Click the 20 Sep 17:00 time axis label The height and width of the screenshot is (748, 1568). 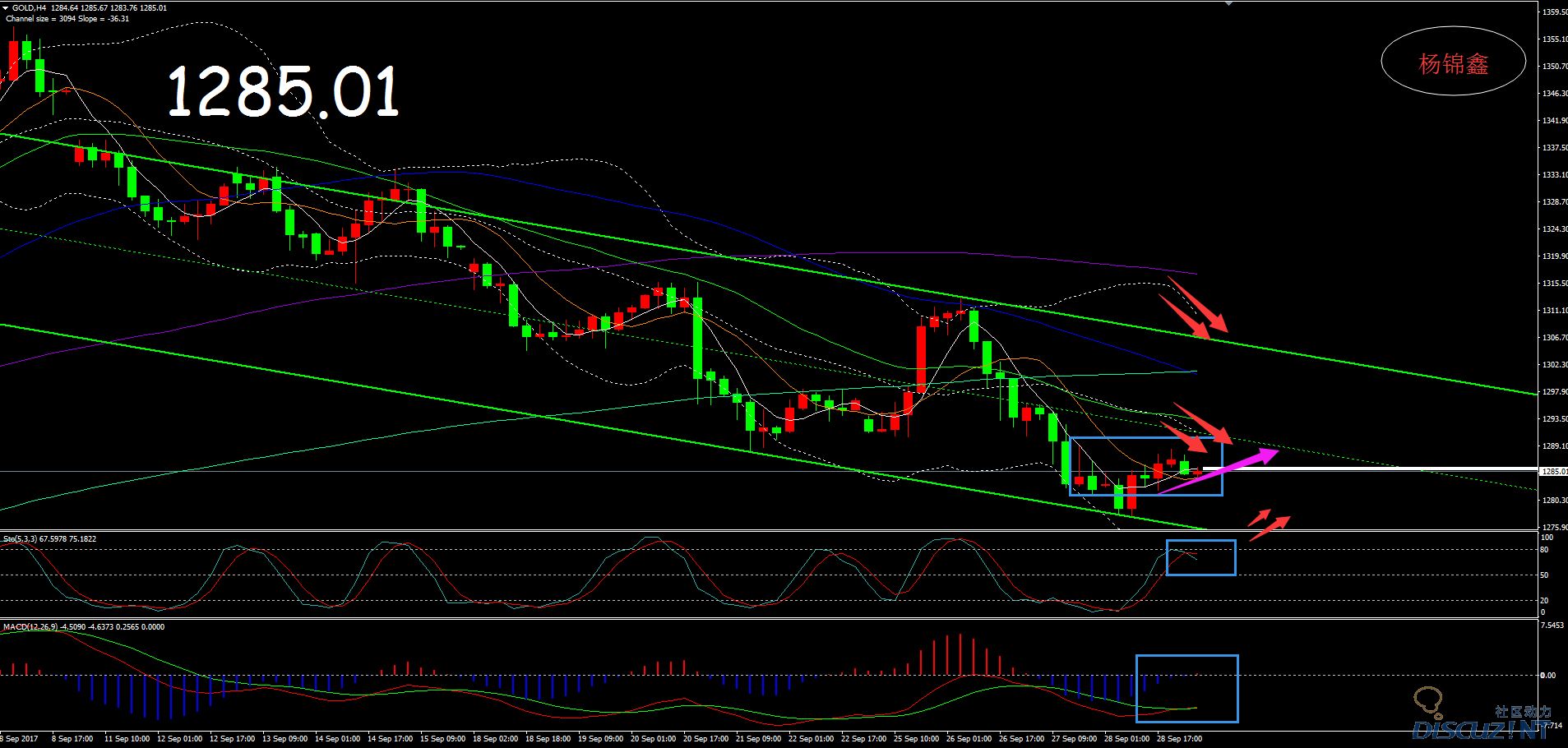[705, 739]
